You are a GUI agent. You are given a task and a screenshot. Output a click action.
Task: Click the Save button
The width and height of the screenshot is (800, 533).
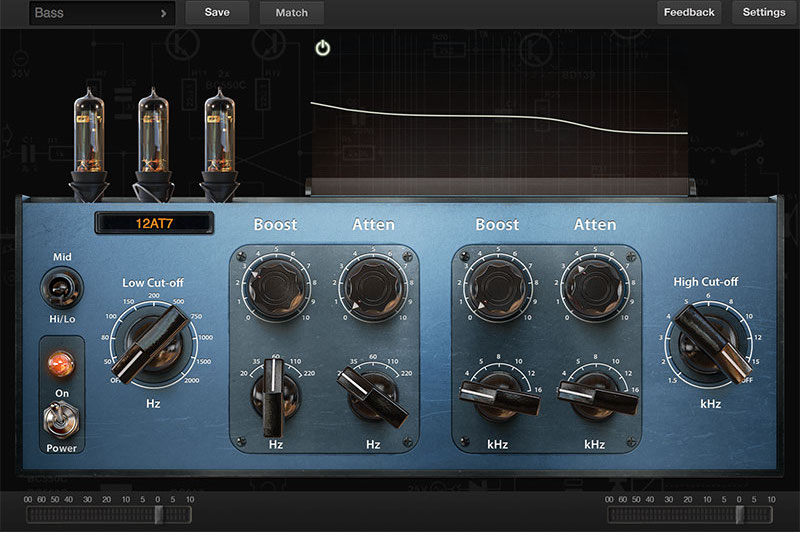[217, 12]
